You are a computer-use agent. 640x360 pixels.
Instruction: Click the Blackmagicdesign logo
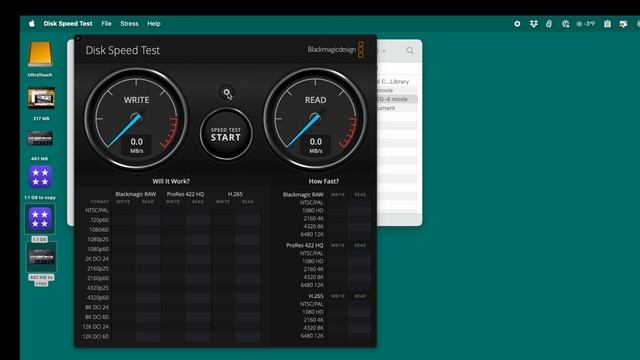336,50
